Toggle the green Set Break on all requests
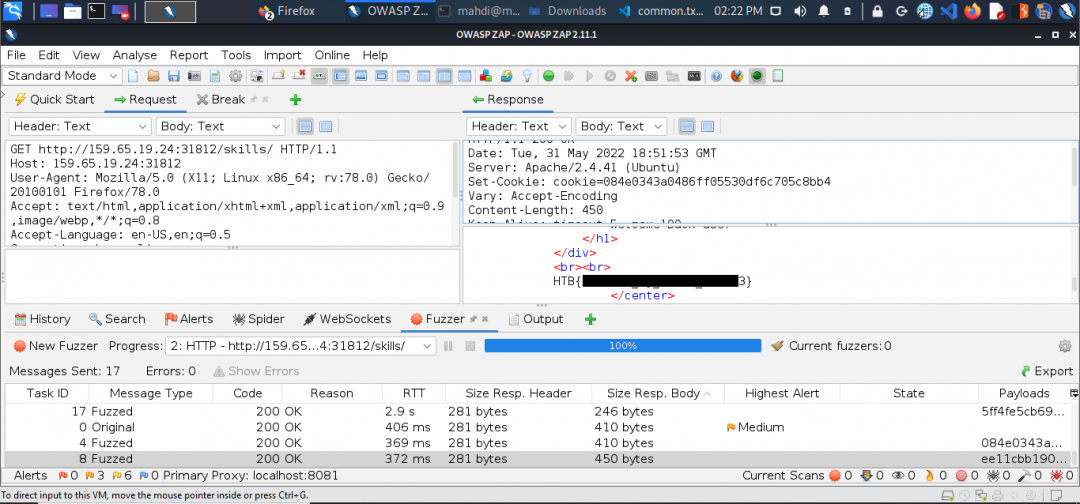Image resolution: width=1080 pixels, height=504 pixels. point(548,76)
